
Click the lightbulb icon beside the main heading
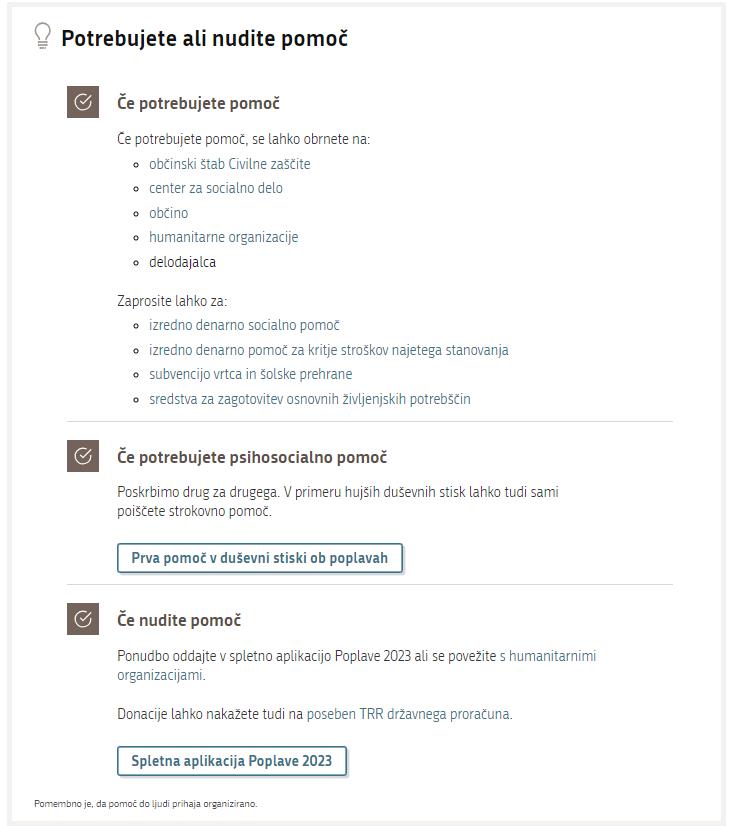pos(42,37)
